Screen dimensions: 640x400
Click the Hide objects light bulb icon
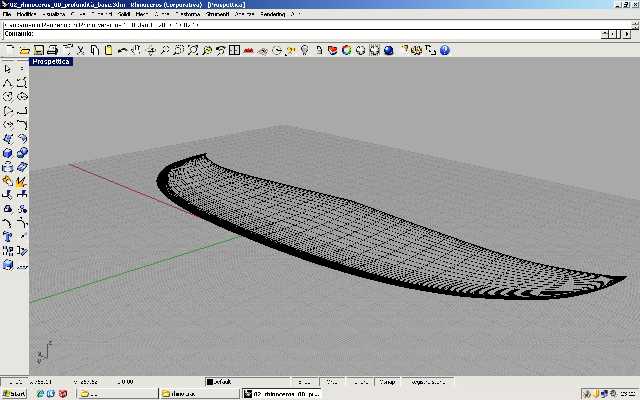click(304, 49)
